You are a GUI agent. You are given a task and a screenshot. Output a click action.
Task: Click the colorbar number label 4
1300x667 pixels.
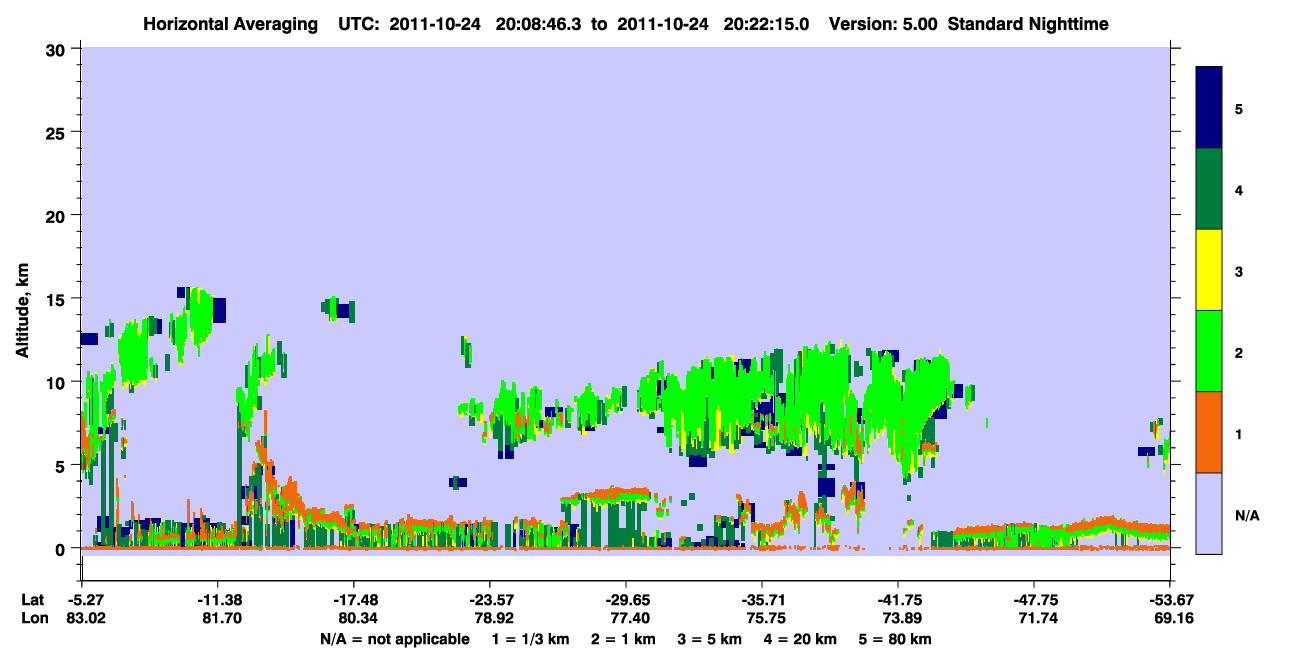[x=1239, y=189]
